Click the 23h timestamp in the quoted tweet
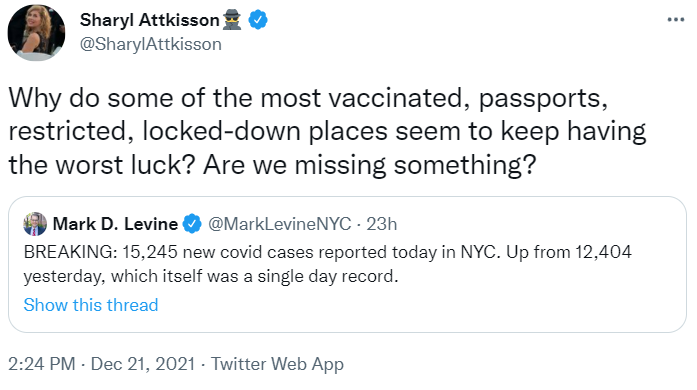697x390 pixels. tap(381, 224)
